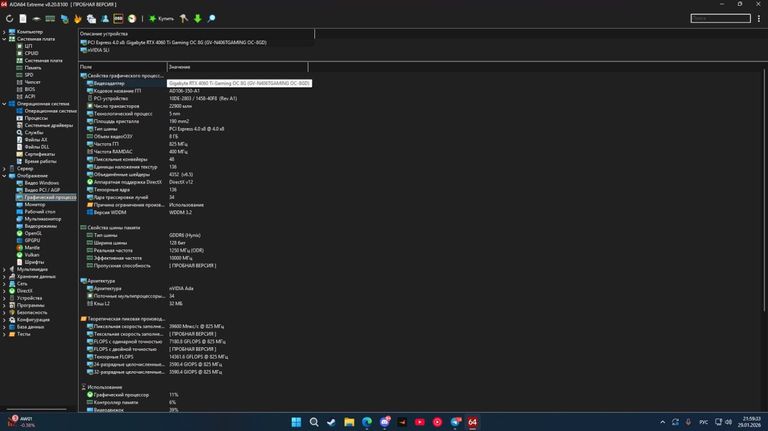Open the OSD panel toolbar icon
The height and width of the screenshot is (431, 768).
118,19
